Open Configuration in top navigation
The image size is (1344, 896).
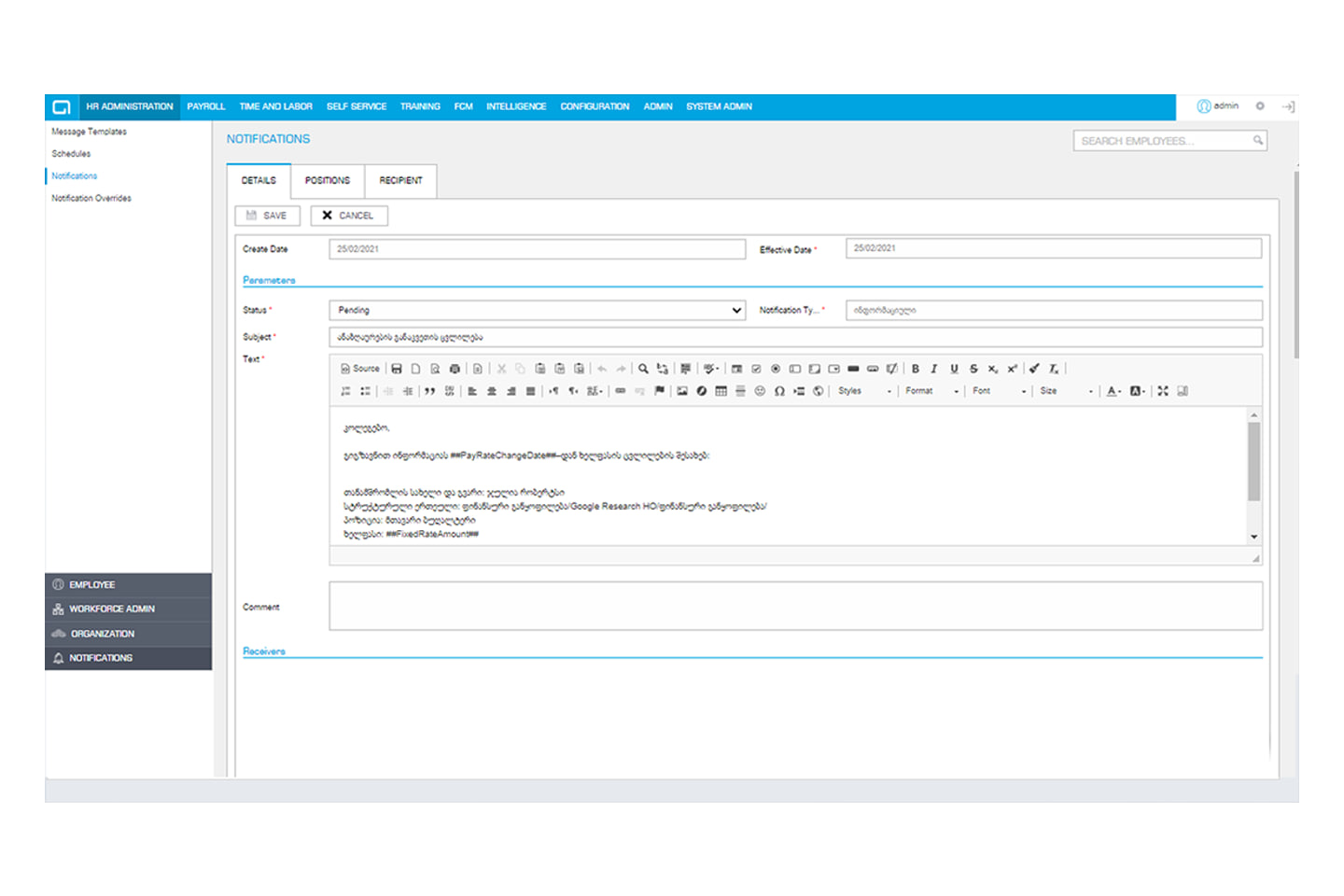(x=595, y=106)
